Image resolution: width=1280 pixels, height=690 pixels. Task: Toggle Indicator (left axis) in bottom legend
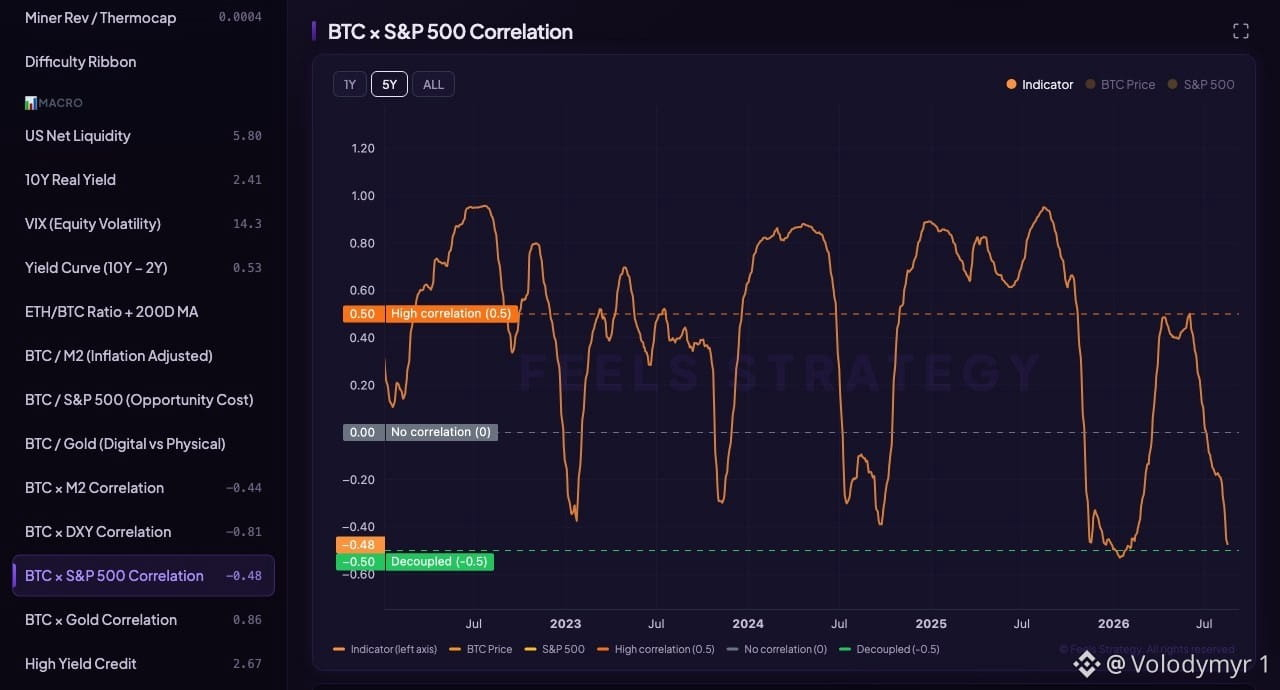(x=385, y=649)
